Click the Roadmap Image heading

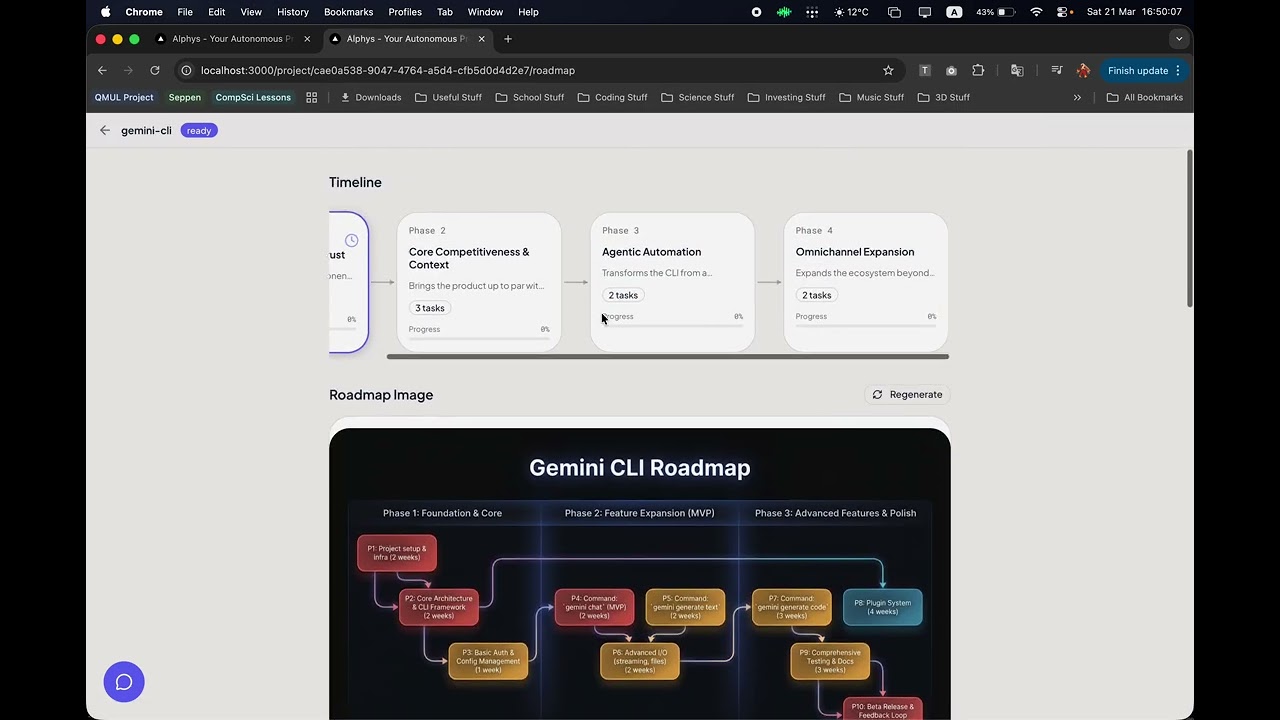[x=381, y=395]
